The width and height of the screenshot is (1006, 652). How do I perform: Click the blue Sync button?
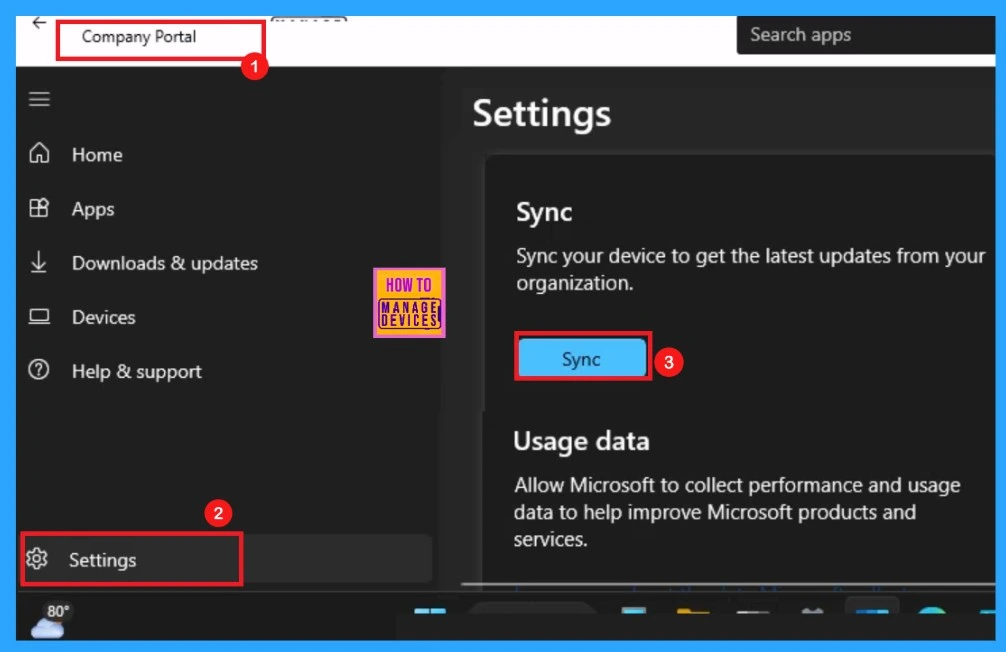pos(582,358)
